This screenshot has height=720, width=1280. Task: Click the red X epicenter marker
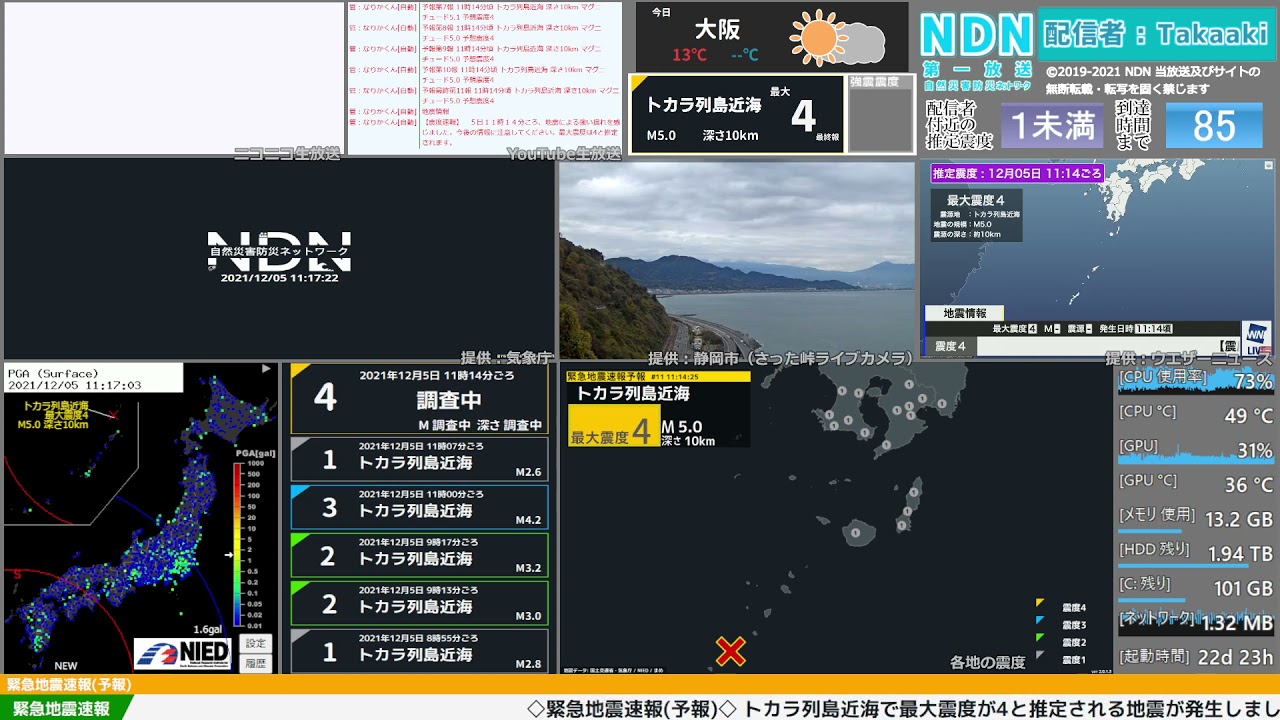(x=731, y=652)
